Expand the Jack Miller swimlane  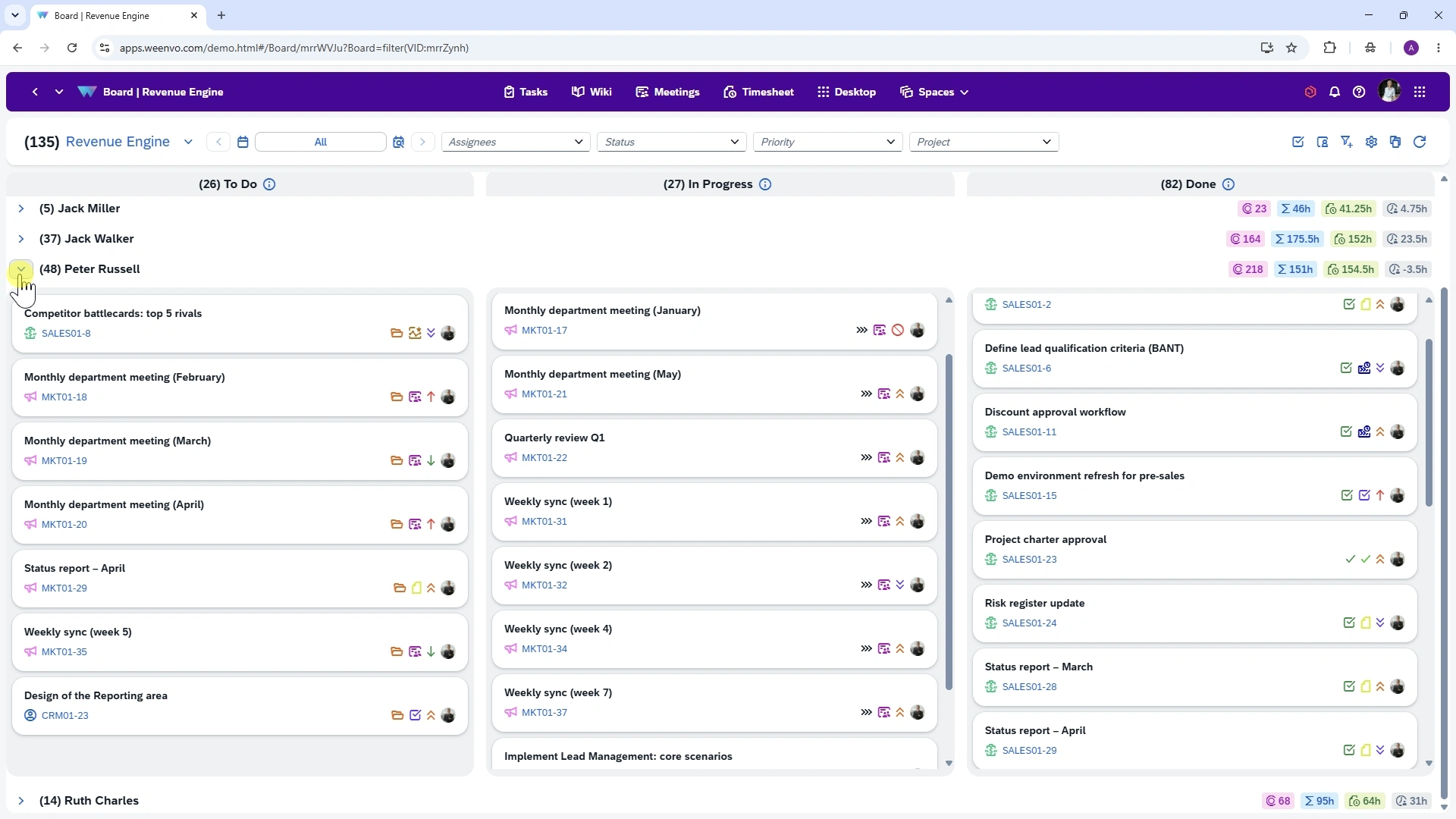21,209
